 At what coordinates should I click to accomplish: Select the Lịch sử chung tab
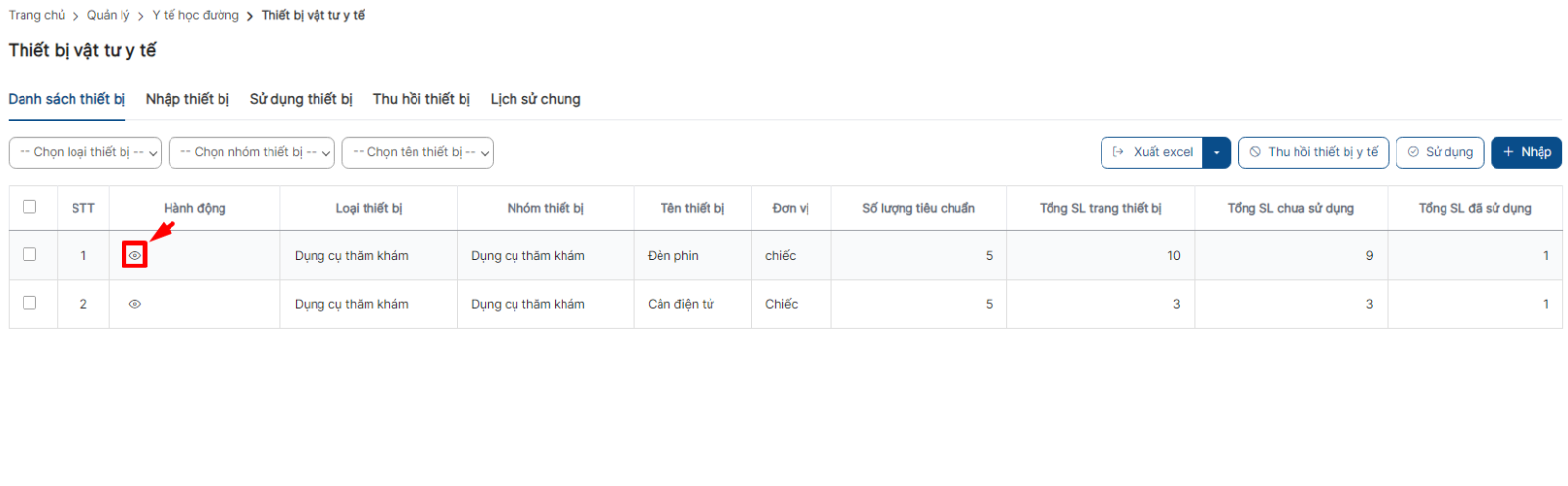(x=535, y=99)
